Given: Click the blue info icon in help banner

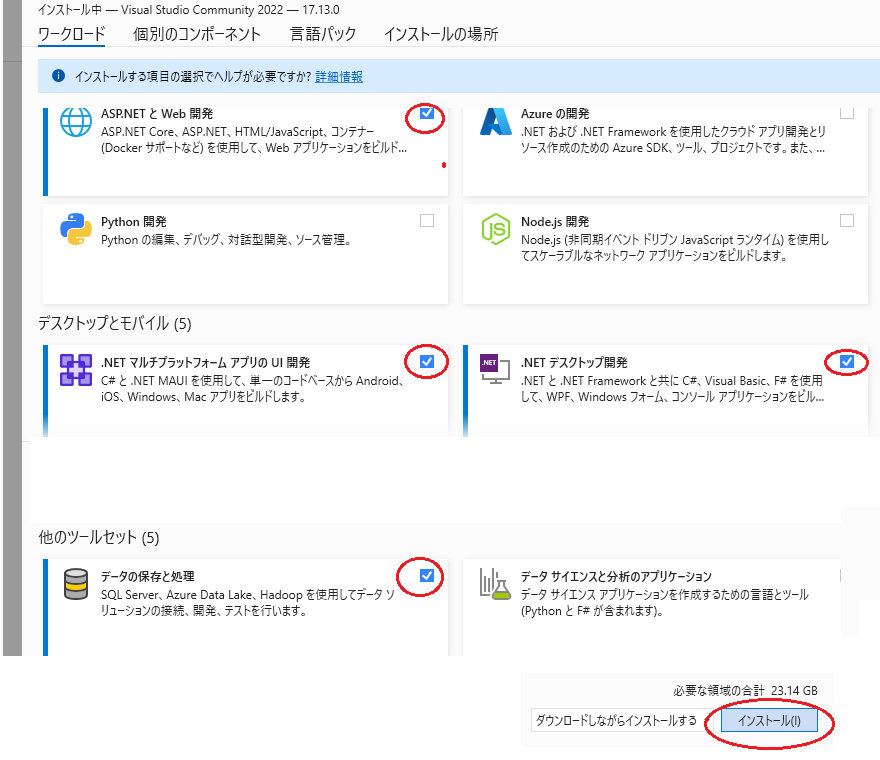Looking at the screenshot, I should [58, 76].
